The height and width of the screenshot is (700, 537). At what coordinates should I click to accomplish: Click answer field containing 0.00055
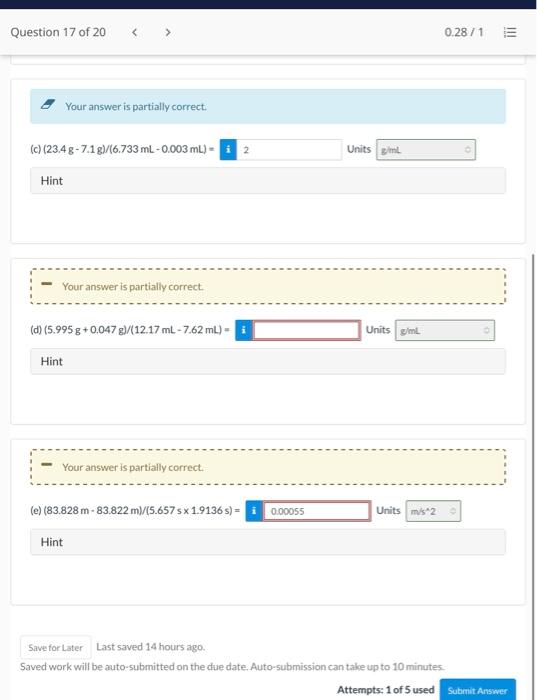click(x=316, y=511)
